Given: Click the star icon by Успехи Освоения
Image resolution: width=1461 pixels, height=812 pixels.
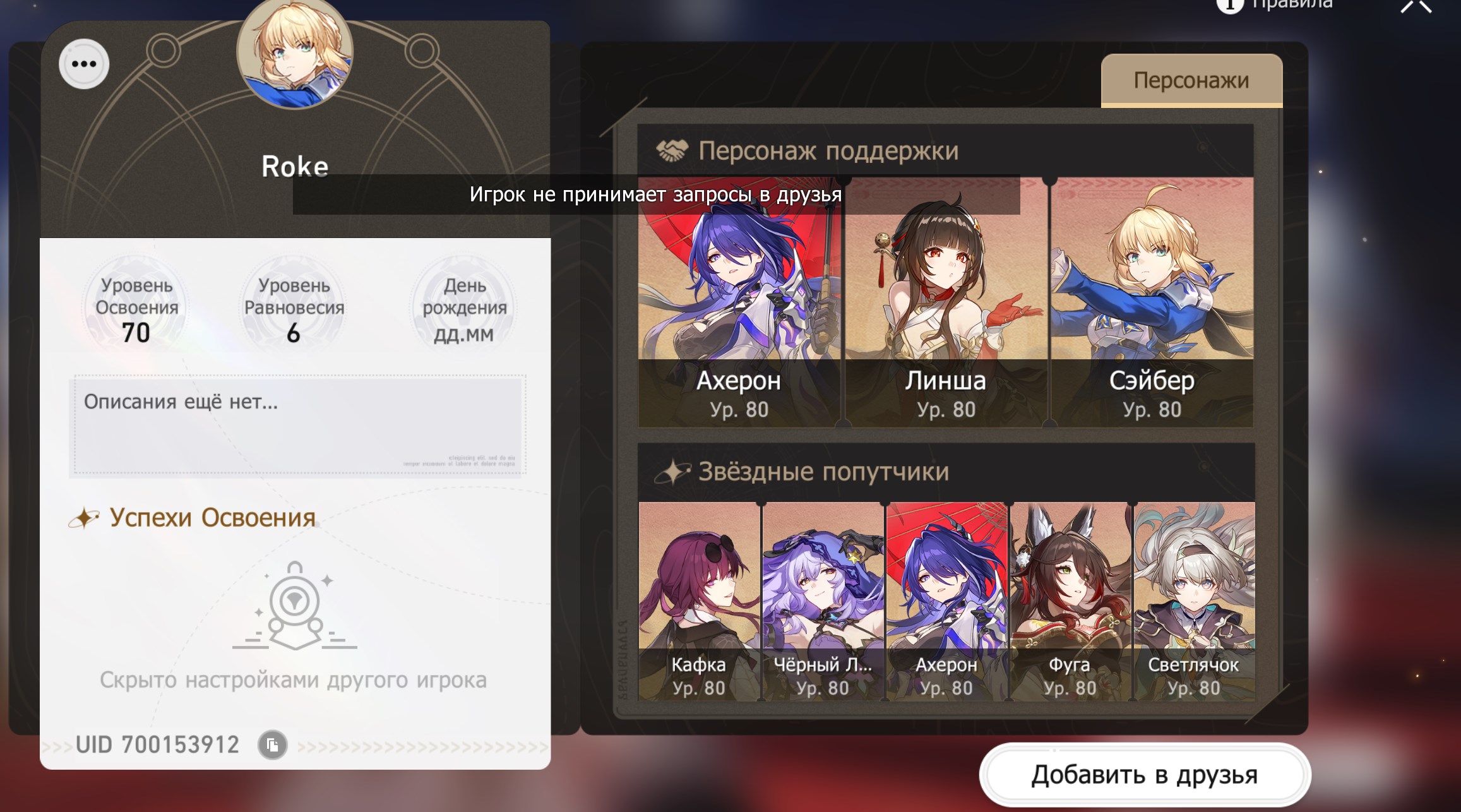Looking at the screenshot, I should 84,518.
